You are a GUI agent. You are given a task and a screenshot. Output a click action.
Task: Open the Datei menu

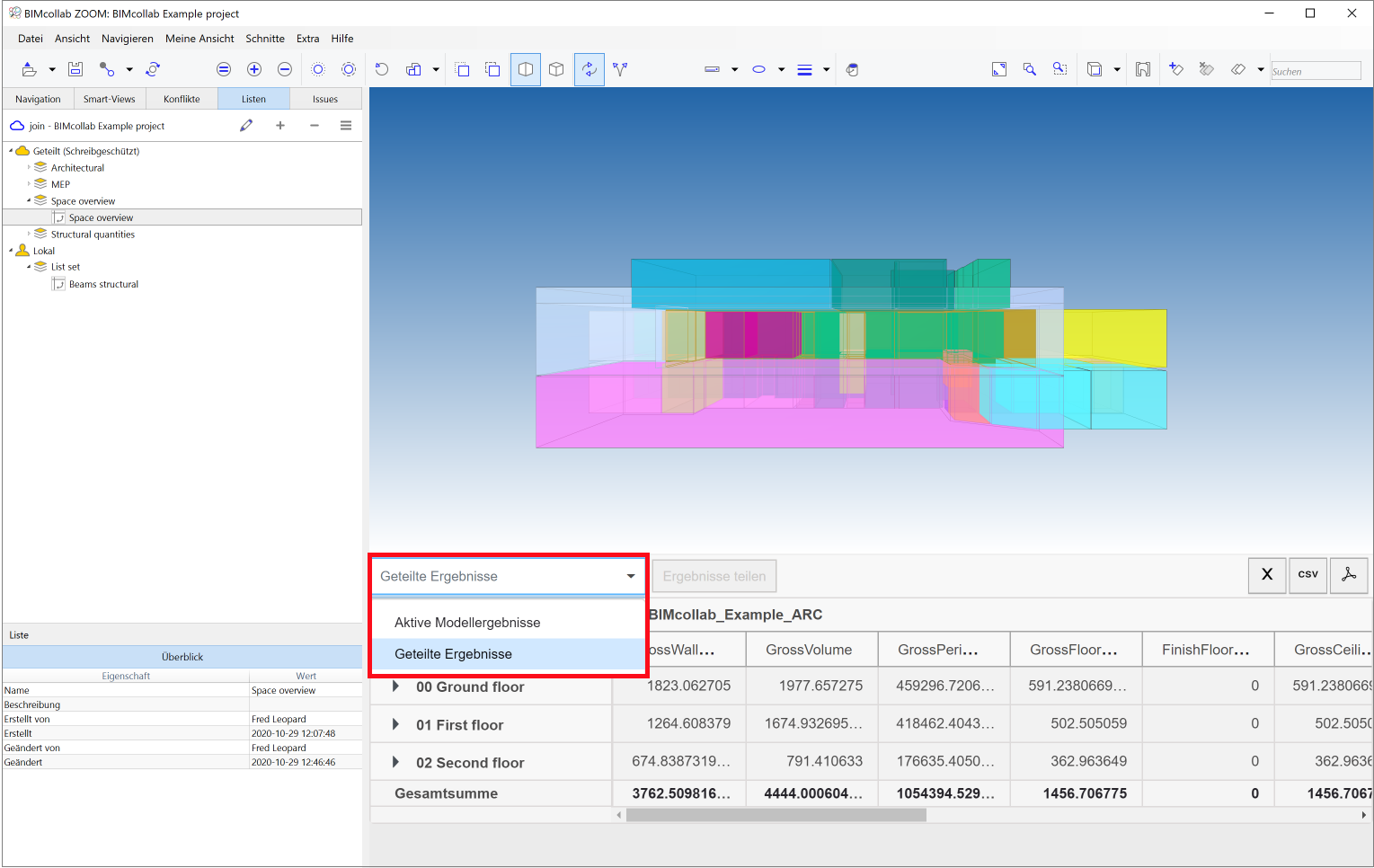(x=31, y=39)
